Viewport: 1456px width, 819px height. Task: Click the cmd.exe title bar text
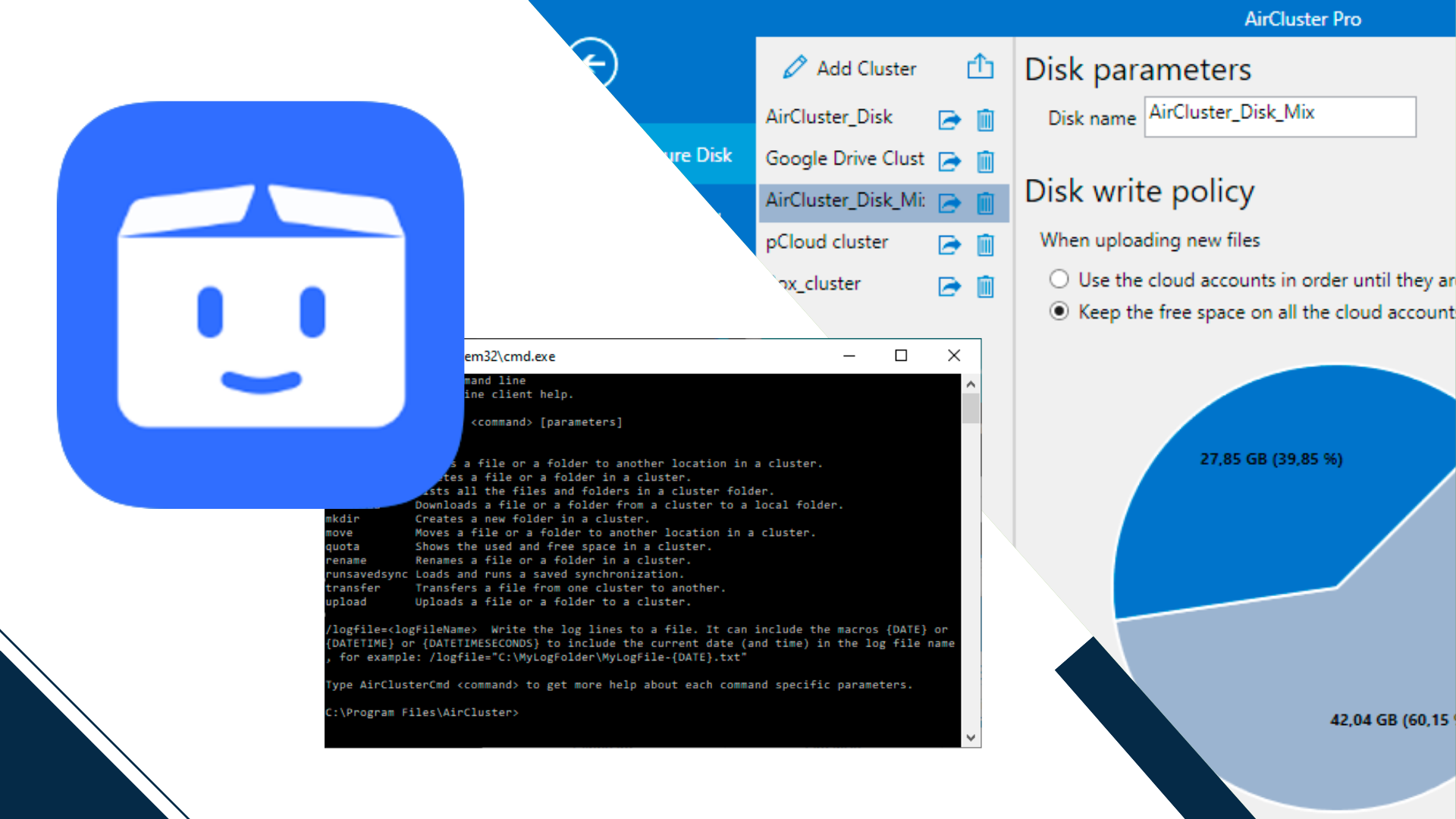point(510,356)
